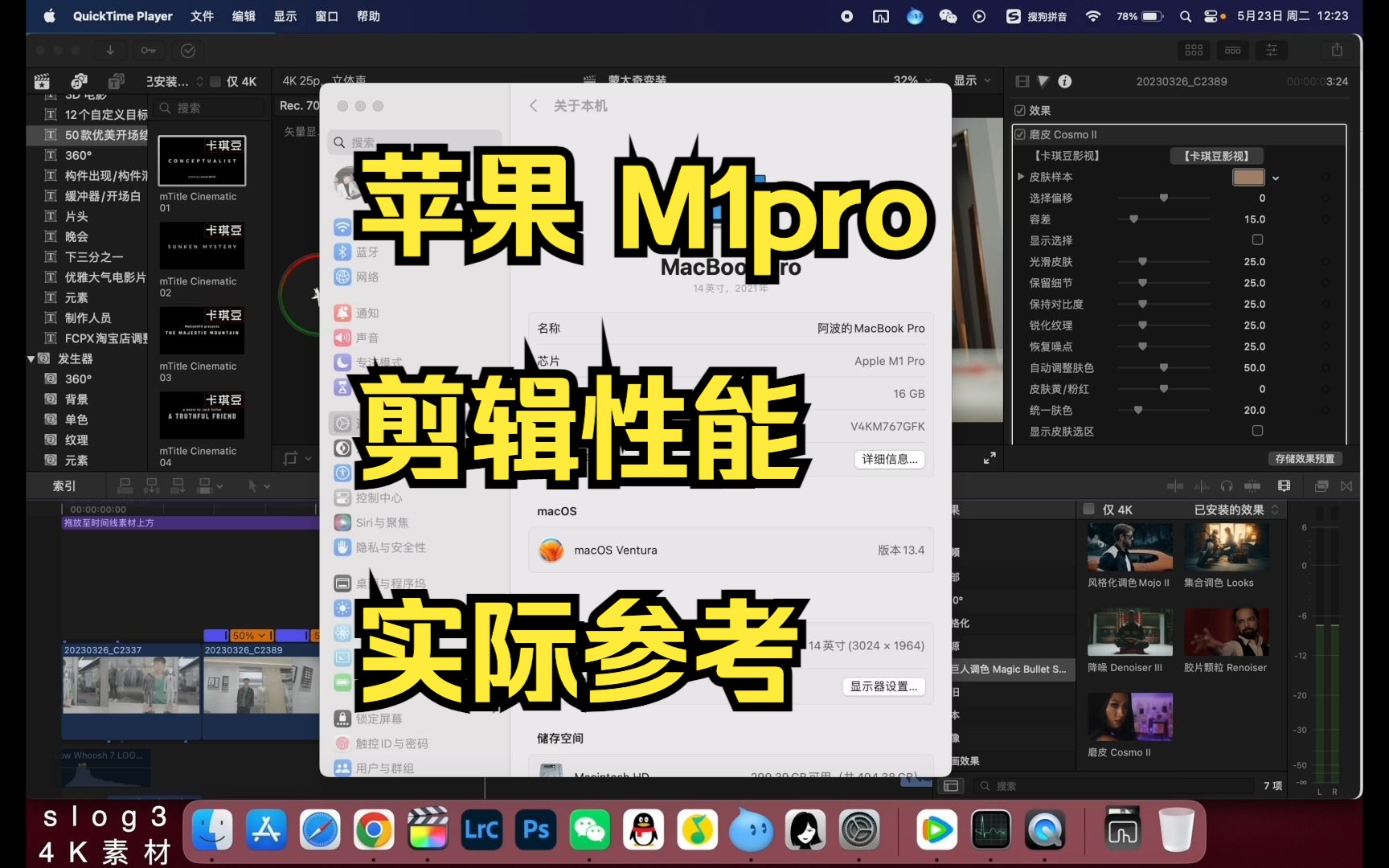Click the append clip edit icon
The height and width of the screenshot is (868, 1389).
coord(178,485)
